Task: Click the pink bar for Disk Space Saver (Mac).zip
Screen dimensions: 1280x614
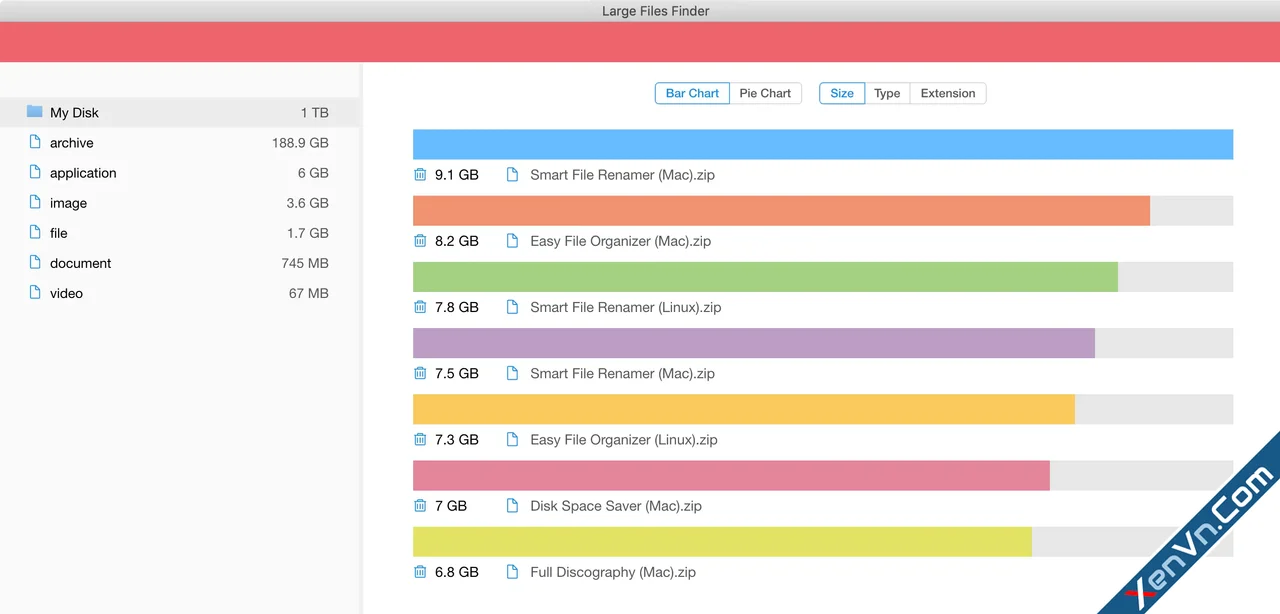Action: 731,475
